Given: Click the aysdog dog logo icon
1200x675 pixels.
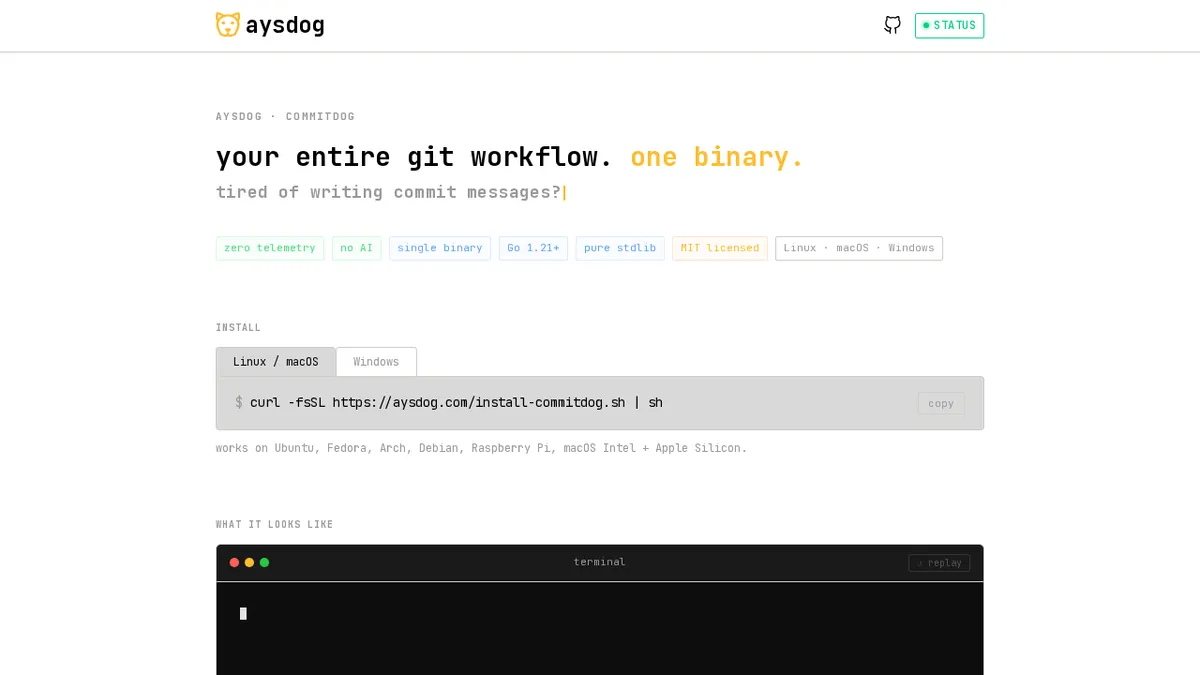Looking at the screenshot, I should coord(228,25).
